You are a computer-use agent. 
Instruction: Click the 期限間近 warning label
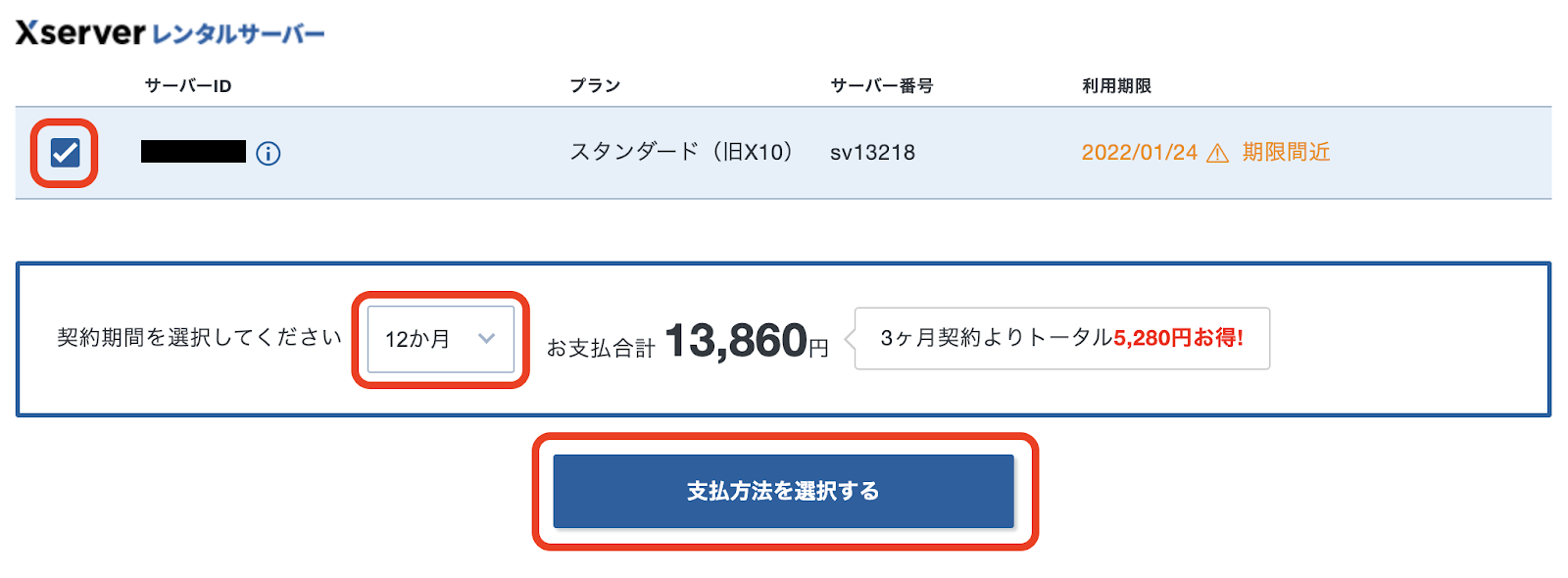click(1286, 152)
